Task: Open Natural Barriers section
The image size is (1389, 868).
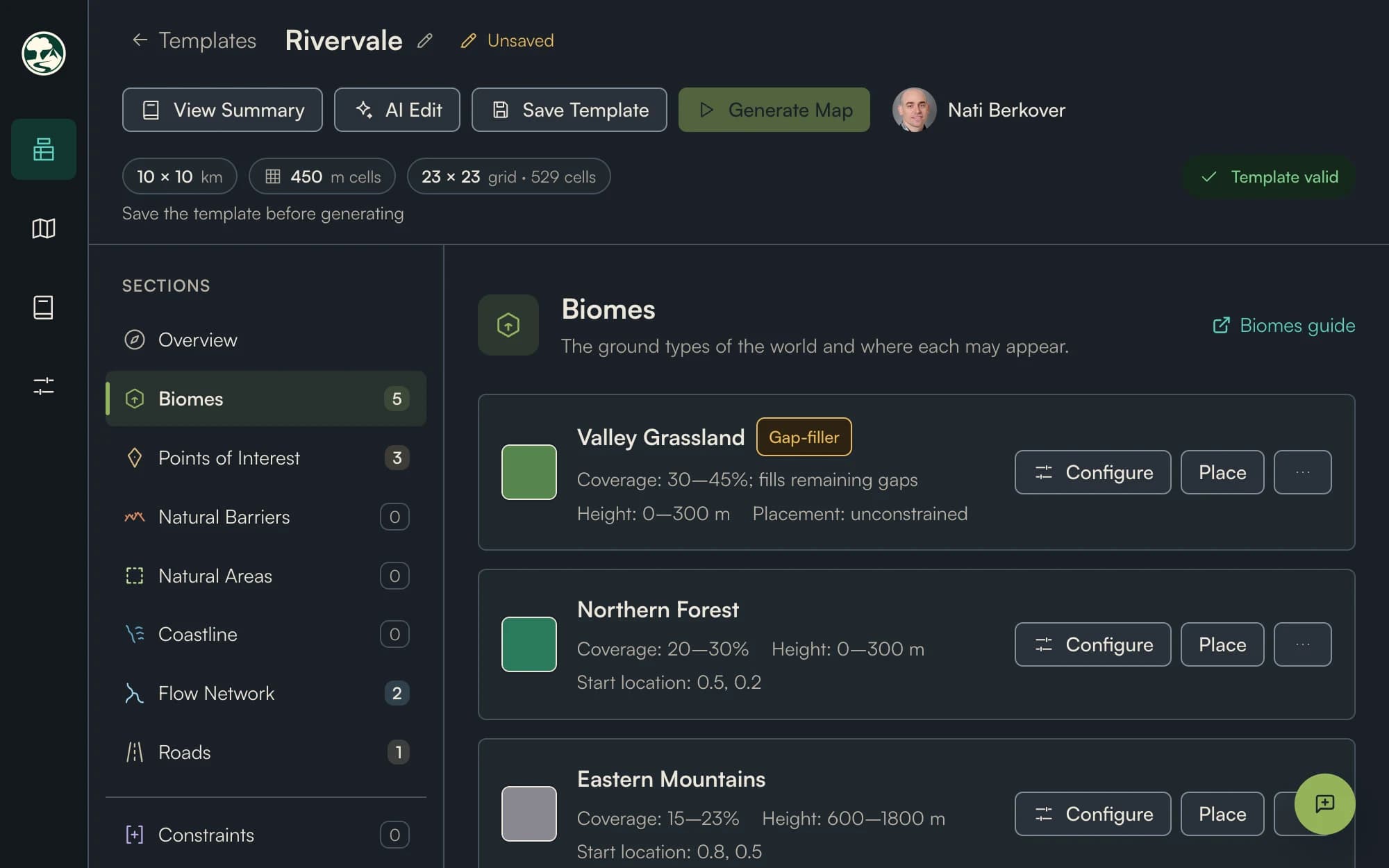Action: pos(266,517)
